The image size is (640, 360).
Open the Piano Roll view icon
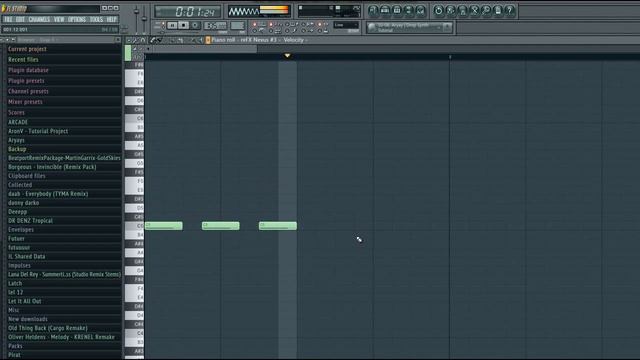click(397, 10)
